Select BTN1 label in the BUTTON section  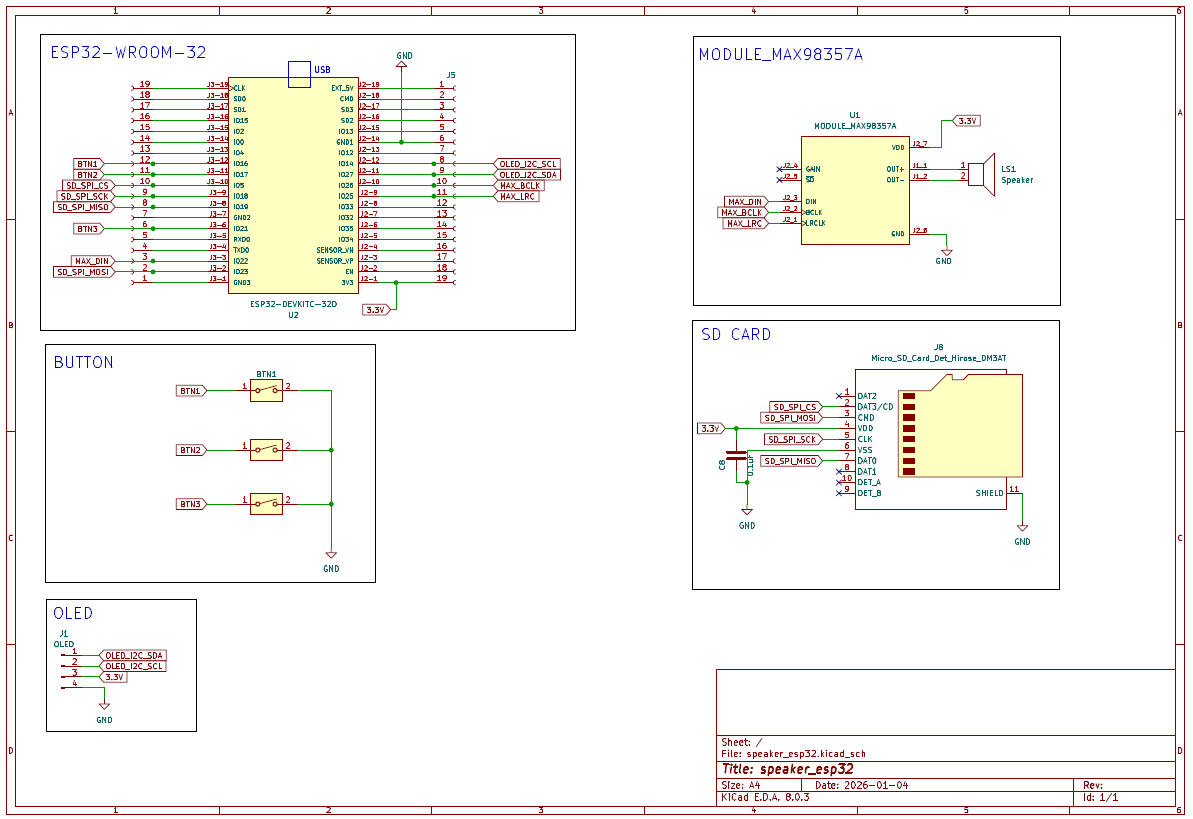point(191,390)
